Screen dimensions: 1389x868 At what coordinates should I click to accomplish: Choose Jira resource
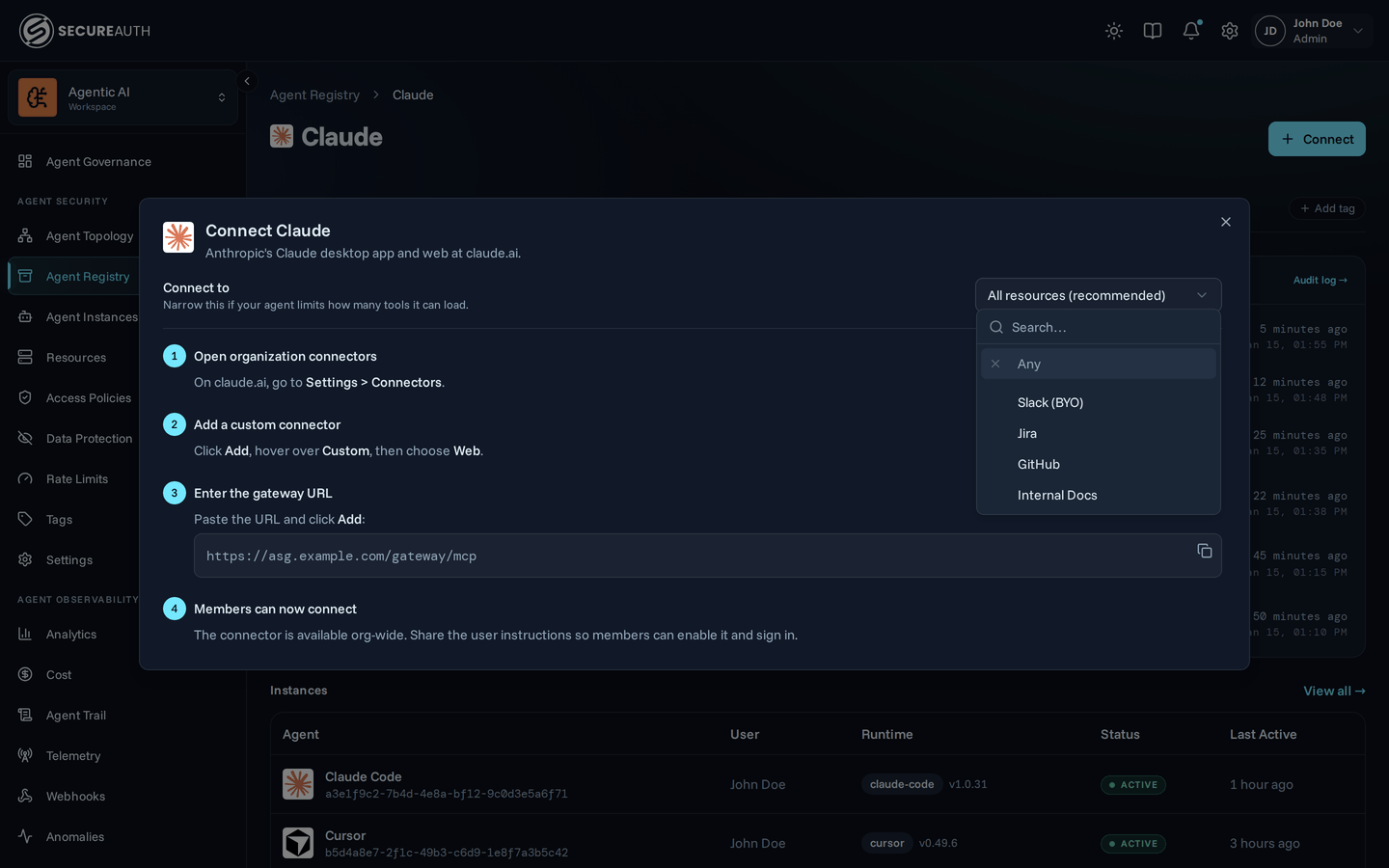tap(1099, 433)
